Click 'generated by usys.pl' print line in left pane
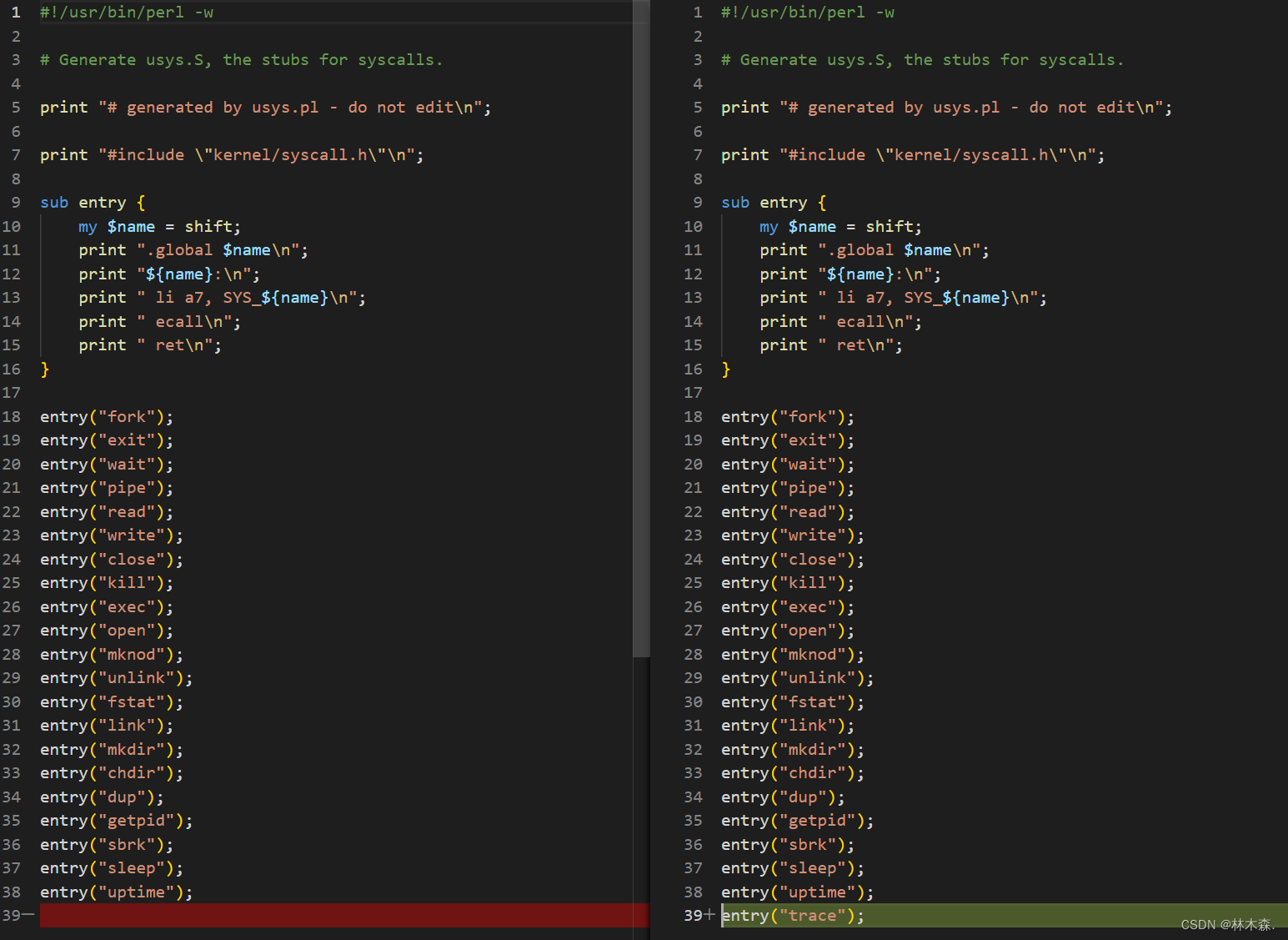Image resolution: width=1288 pixels, height=940 pixels. pos(266,108)
